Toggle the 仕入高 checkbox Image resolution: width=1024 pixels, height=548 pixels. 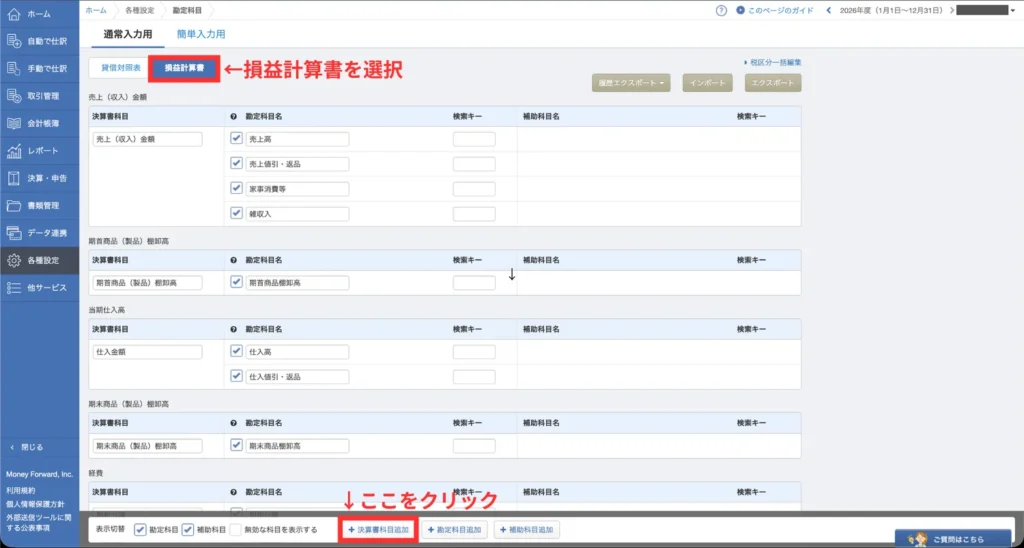(x=236, y=351)
